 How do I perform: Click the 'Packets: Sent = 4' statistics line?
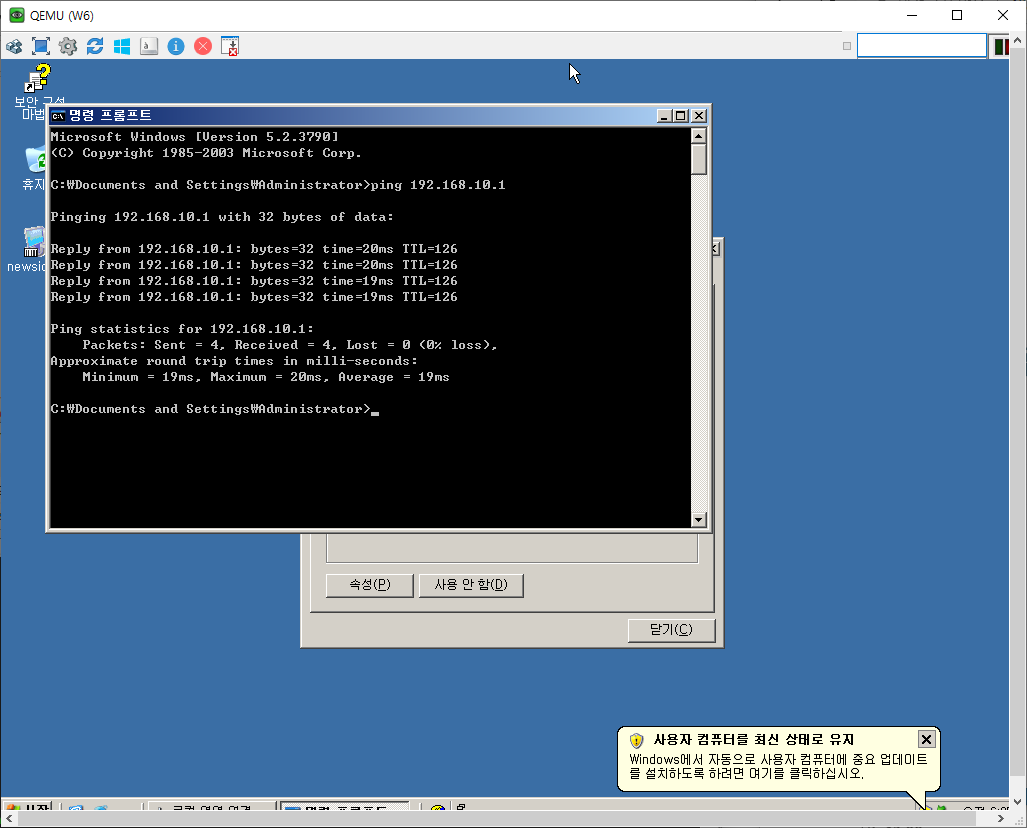289,345
